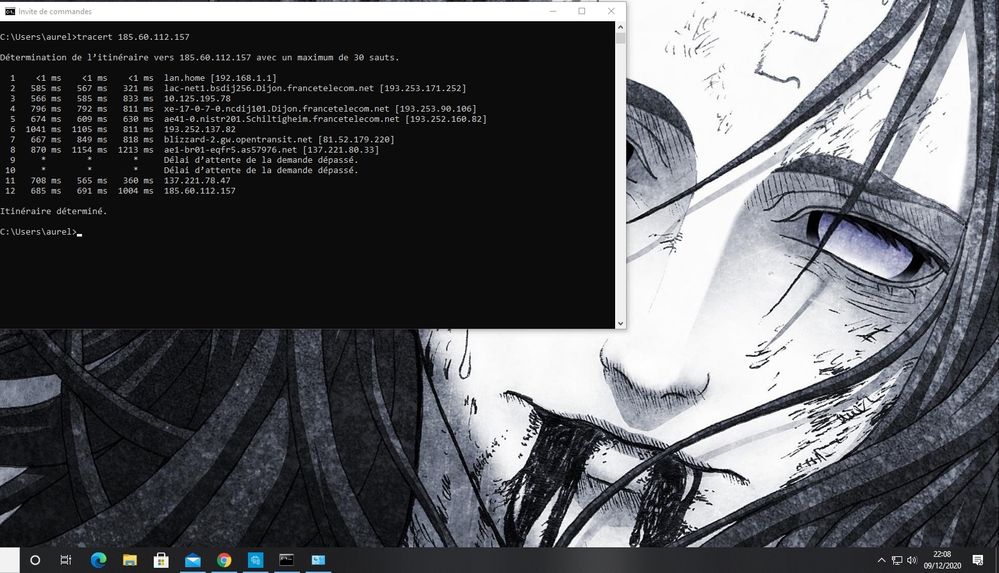The image size is (999, 573).
Task: Launch Google Chrome from the taskbar
Action: pyautogui.click(x=224, y=560)
